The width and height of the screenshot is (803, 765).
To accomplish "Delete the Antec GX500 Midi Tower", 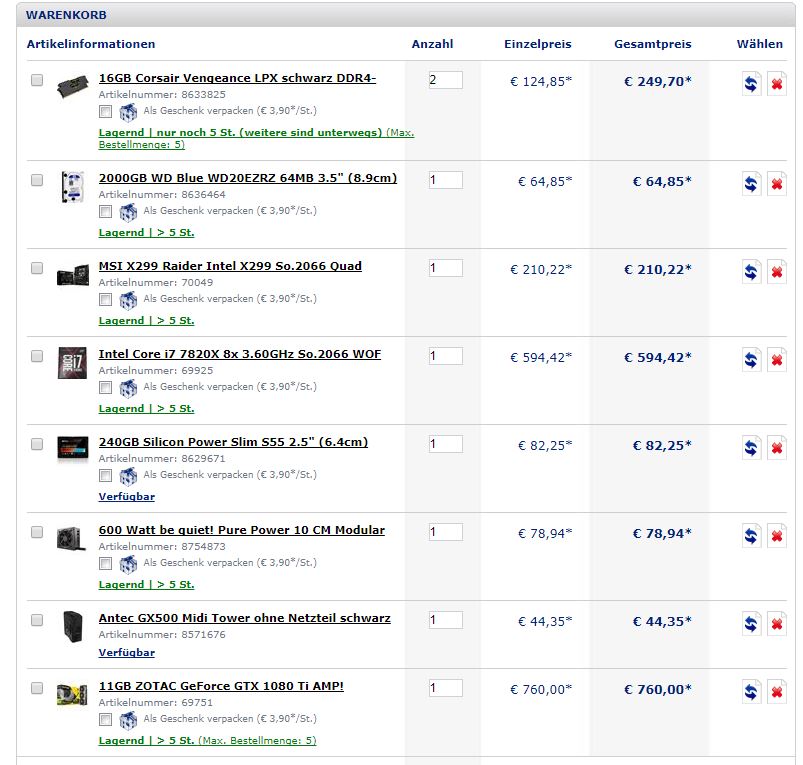I will click(776, 624).
